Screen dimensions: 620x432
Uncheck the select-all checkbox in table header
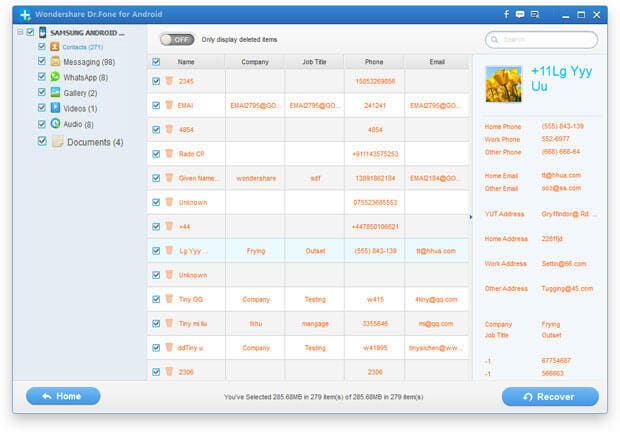pyautogui.click(x=156, y=62)
